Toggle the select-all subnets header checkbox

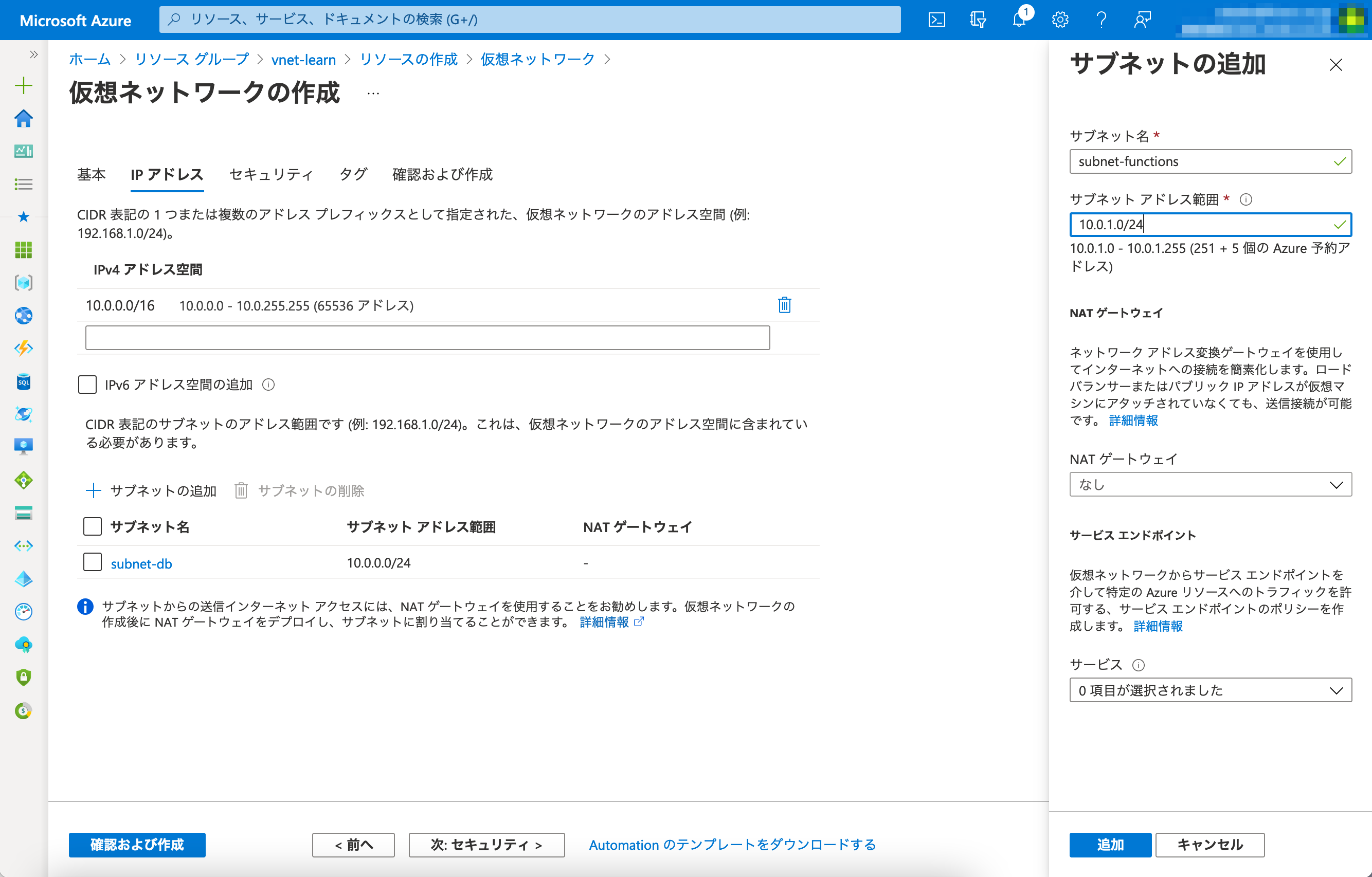tap(92, 526)
